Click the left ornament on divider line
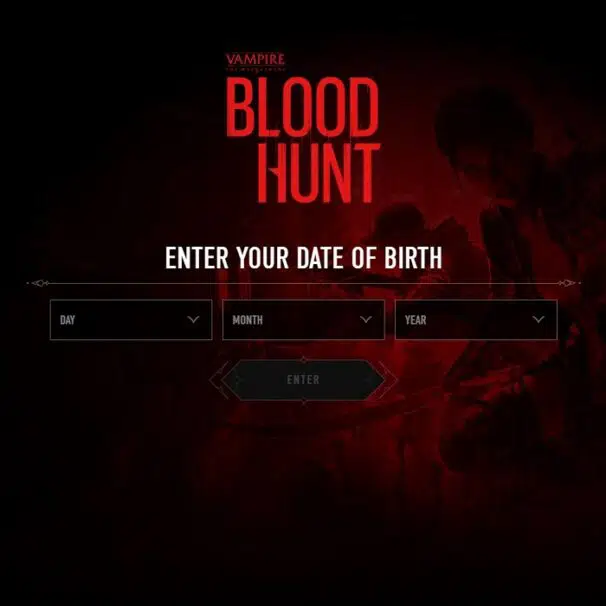The image size is (606, 606). (x=39, y=283)
